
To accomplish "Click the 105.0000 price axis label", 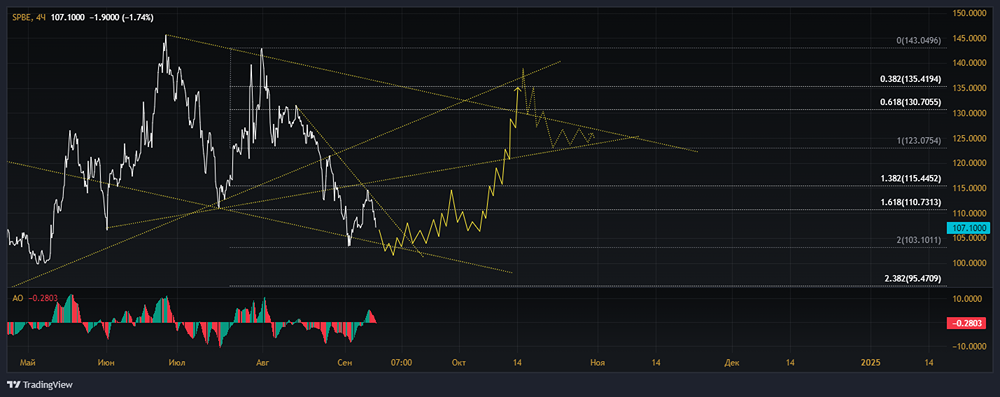I will point(969,238).
